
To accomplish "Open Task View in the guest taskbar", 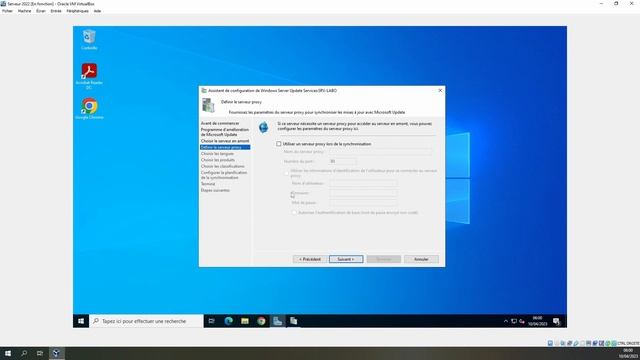I will [x=211, y=321].
